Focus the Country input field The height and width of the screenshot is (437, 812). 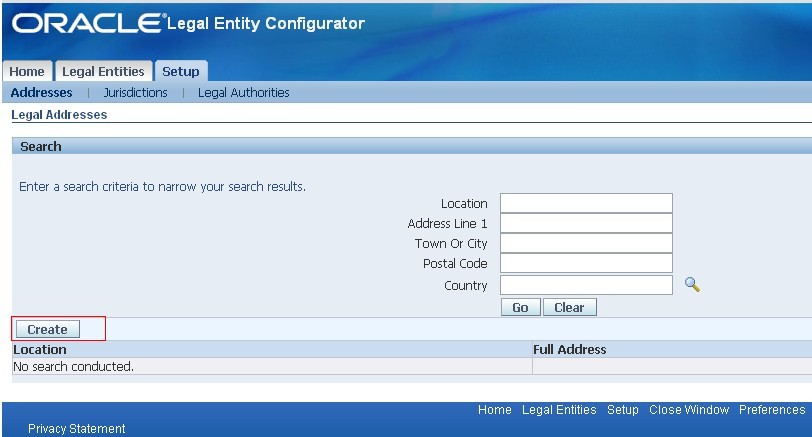coord(586,285)
